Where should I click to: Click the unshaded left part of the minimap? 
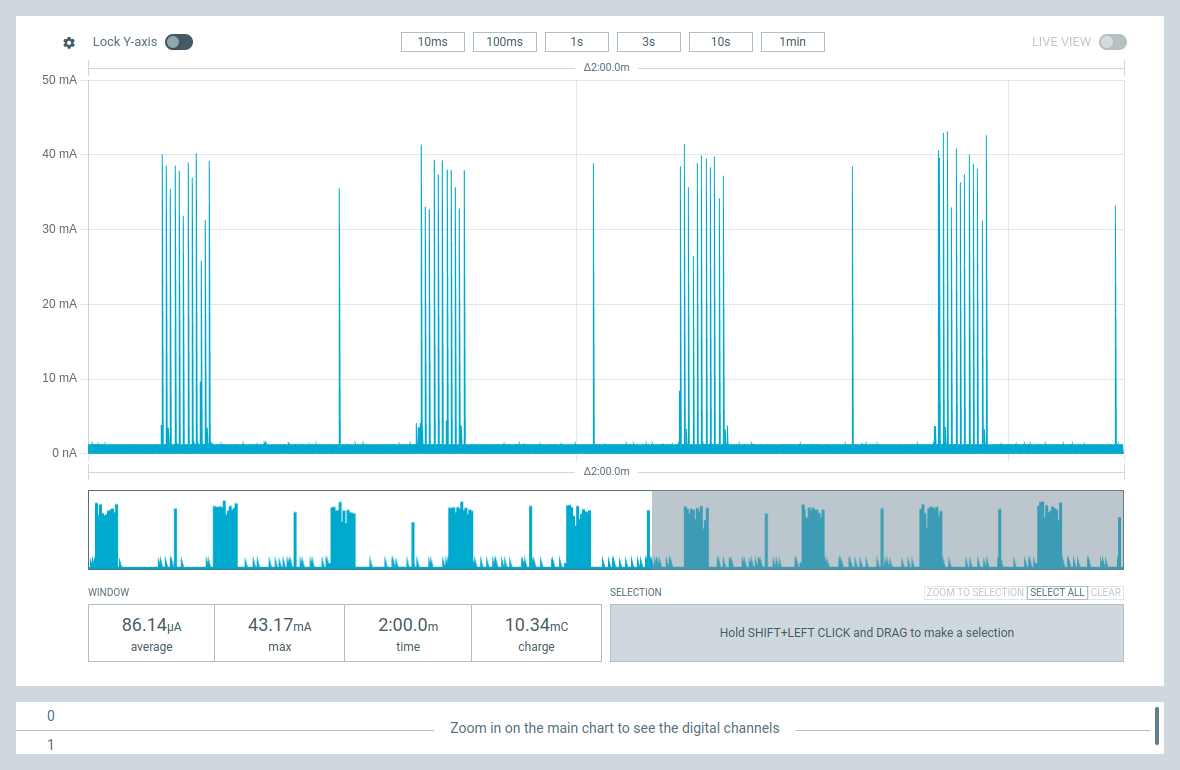370,530
